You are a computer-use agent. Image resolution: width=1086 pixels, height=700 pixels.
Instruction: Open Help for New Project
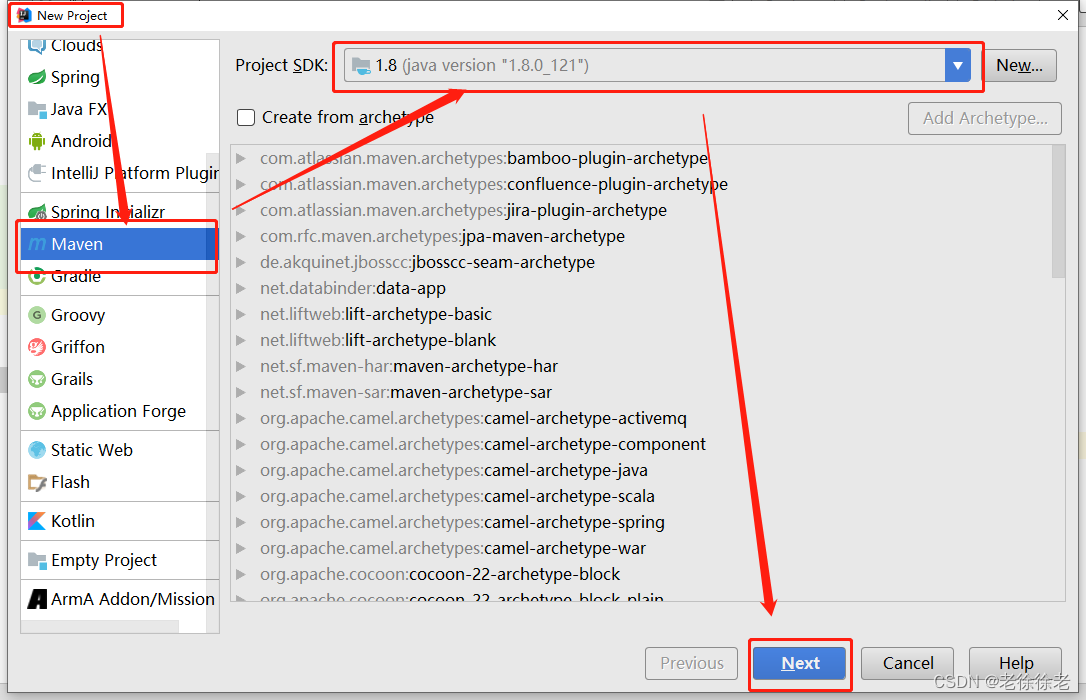click(1015, 663)
